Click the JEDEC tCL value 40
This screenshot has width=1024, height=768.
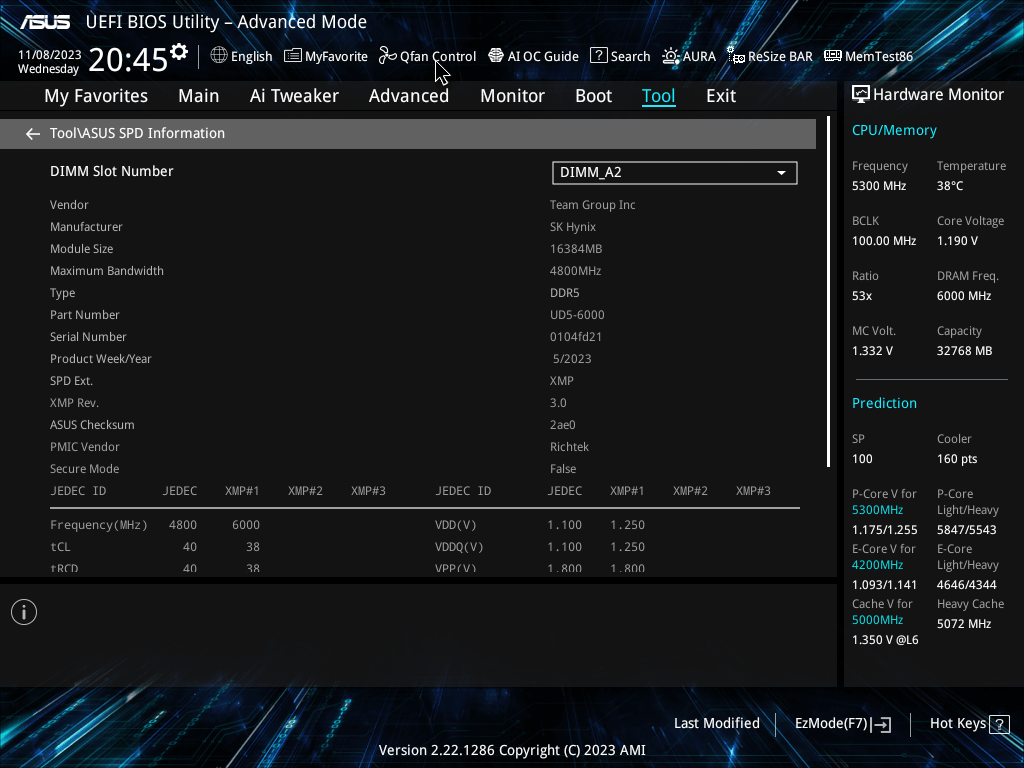(189, 547)
